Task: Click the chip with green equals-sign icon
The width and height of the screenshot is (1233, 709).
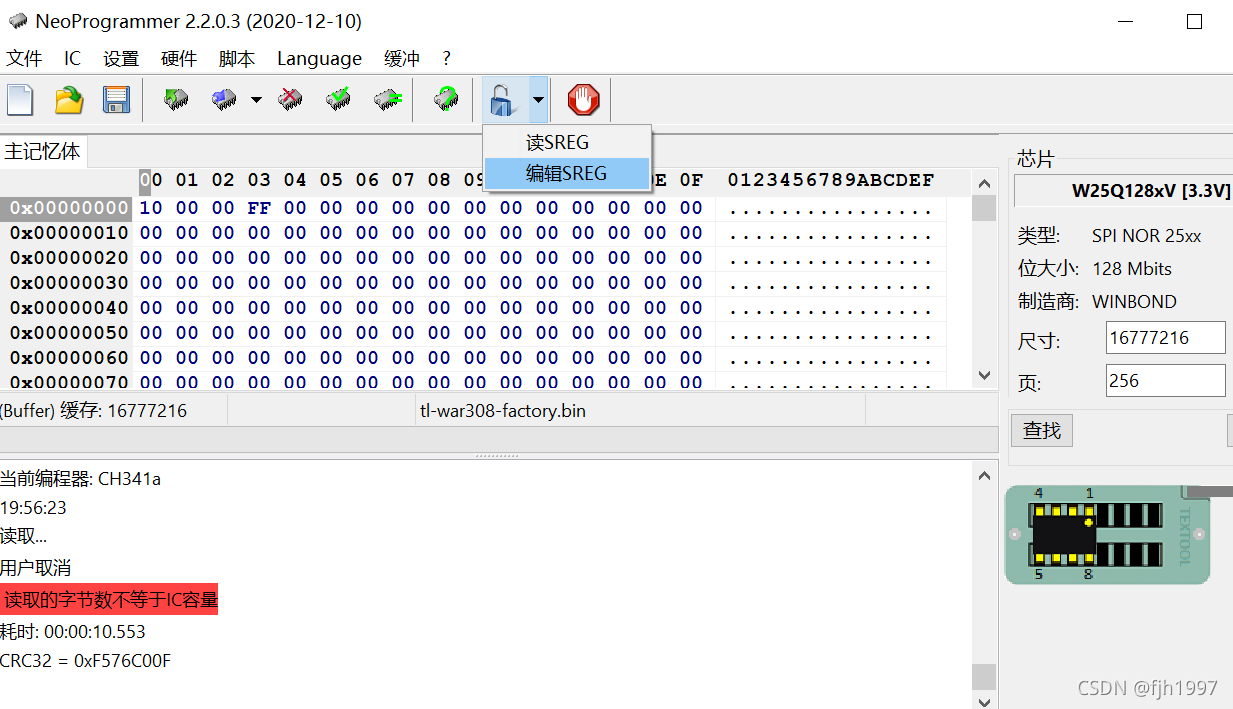Action: 387,99
